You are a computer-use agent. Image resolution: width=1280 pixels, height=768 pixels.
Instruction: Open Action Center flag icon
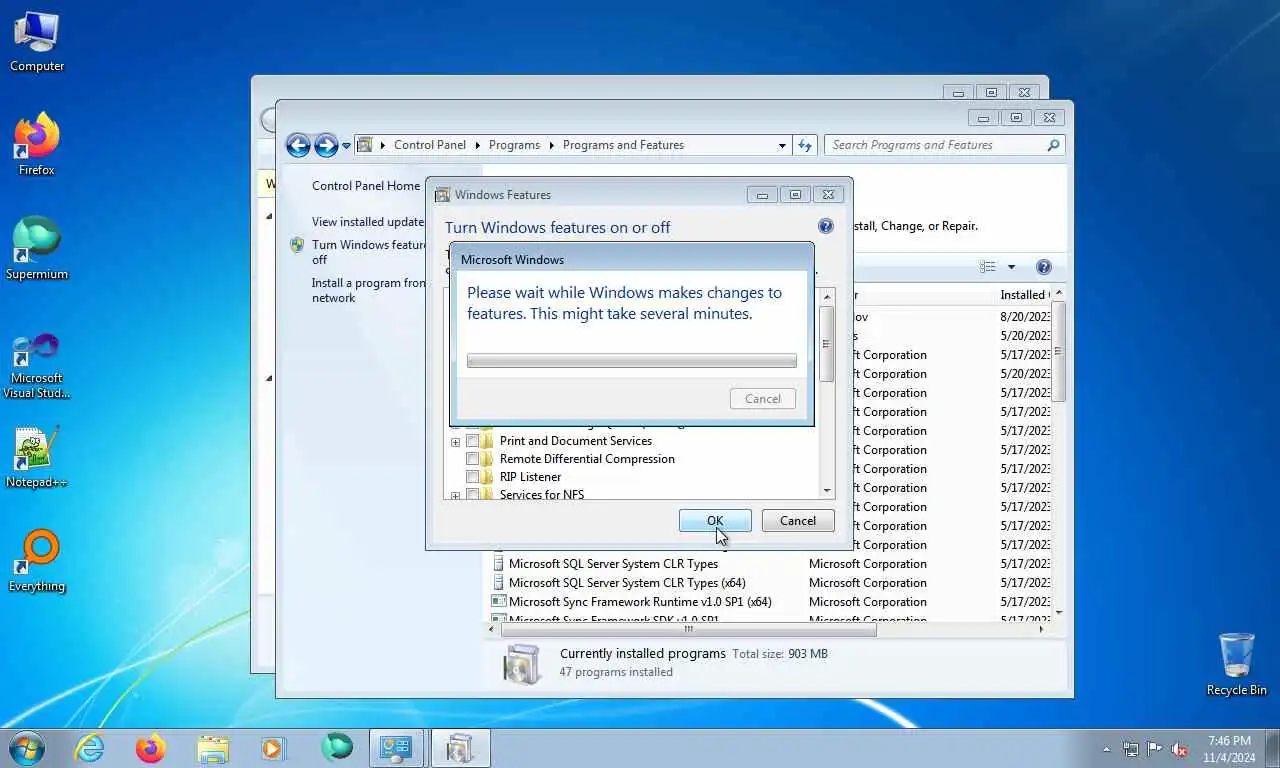1155,749
